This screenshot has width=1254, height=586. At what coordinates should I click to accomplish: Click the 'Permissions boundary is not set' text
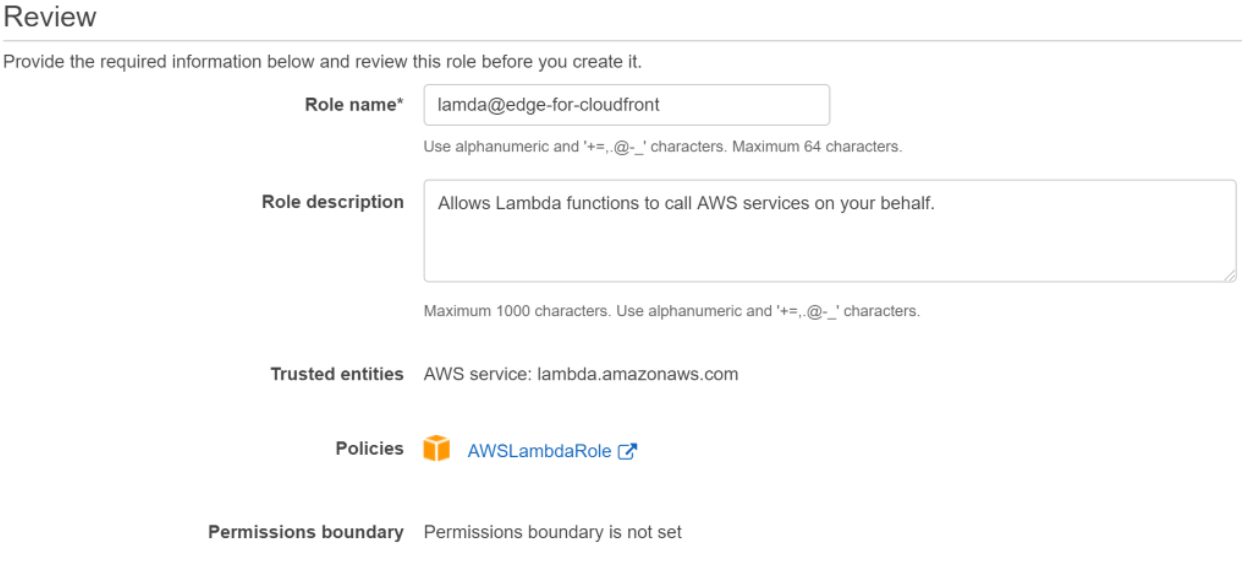coord(553,532)
